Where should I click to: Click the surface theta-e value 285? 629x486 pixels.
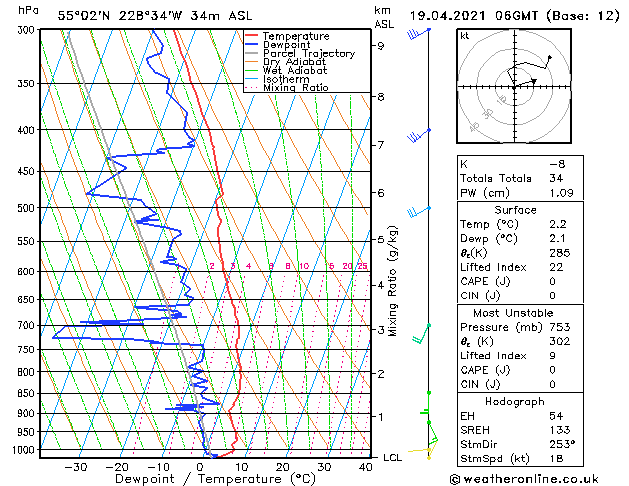[560, 253]
